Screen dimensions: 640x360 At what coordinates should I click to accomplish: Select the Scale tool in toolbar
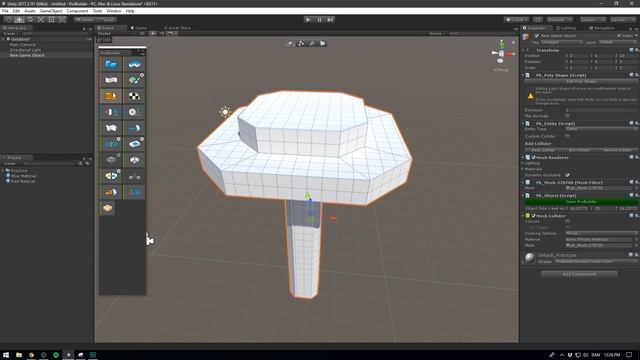(41, 20)
